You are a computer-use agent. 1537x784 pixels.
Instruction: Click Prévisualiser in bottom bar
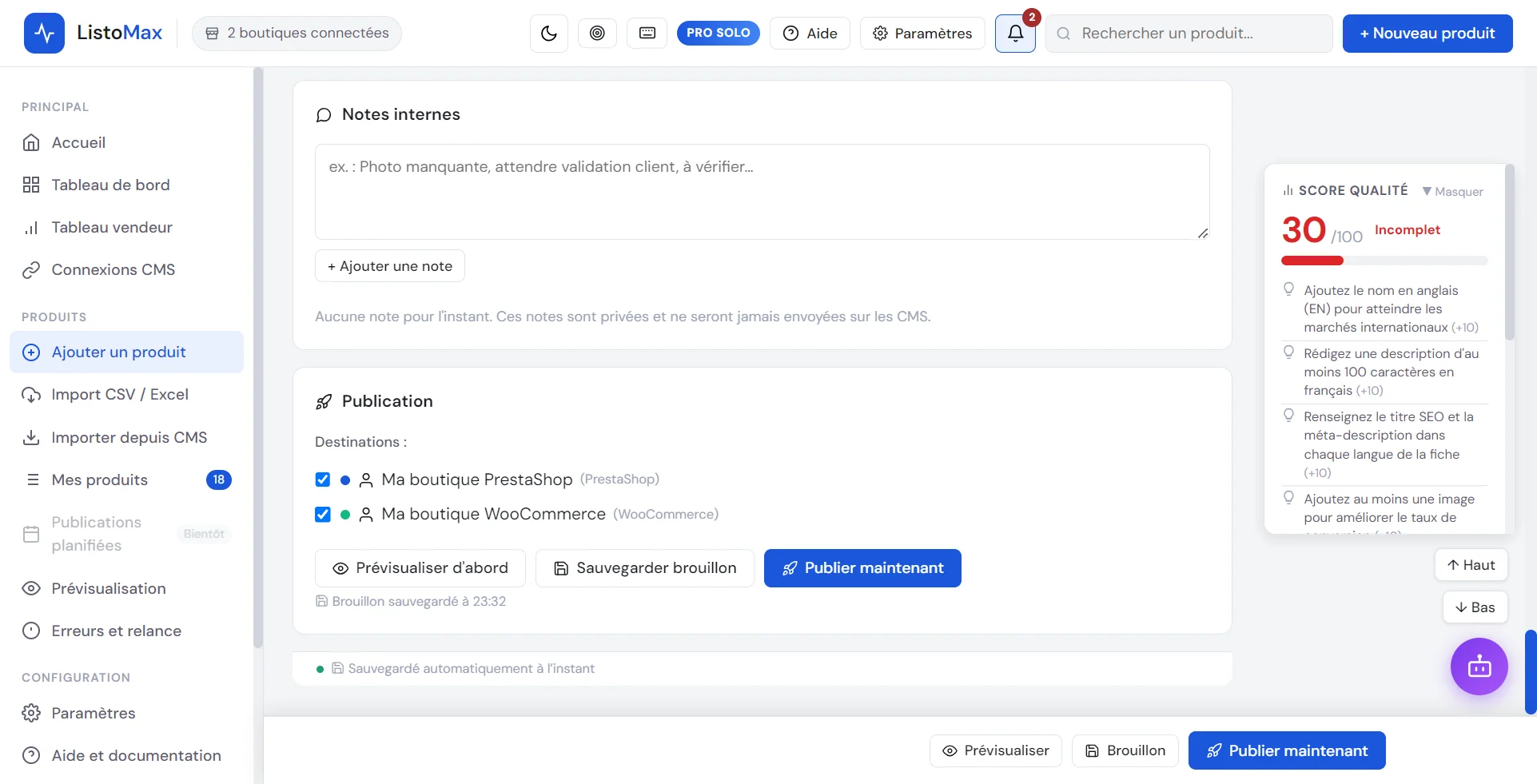tap(996, 750)
